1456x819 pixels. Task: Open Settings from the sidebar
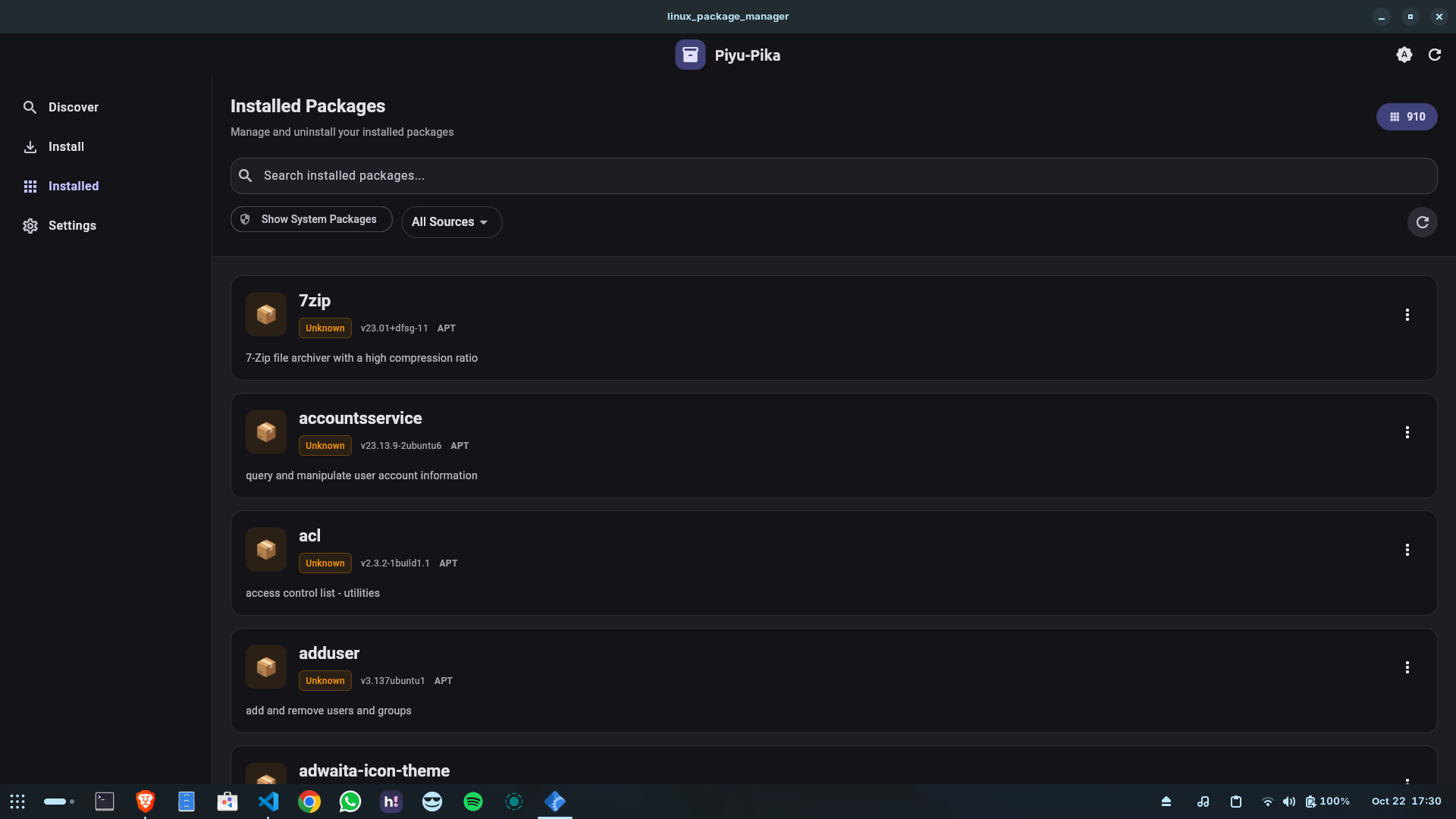pyautogui.click(x=72, y=225)
